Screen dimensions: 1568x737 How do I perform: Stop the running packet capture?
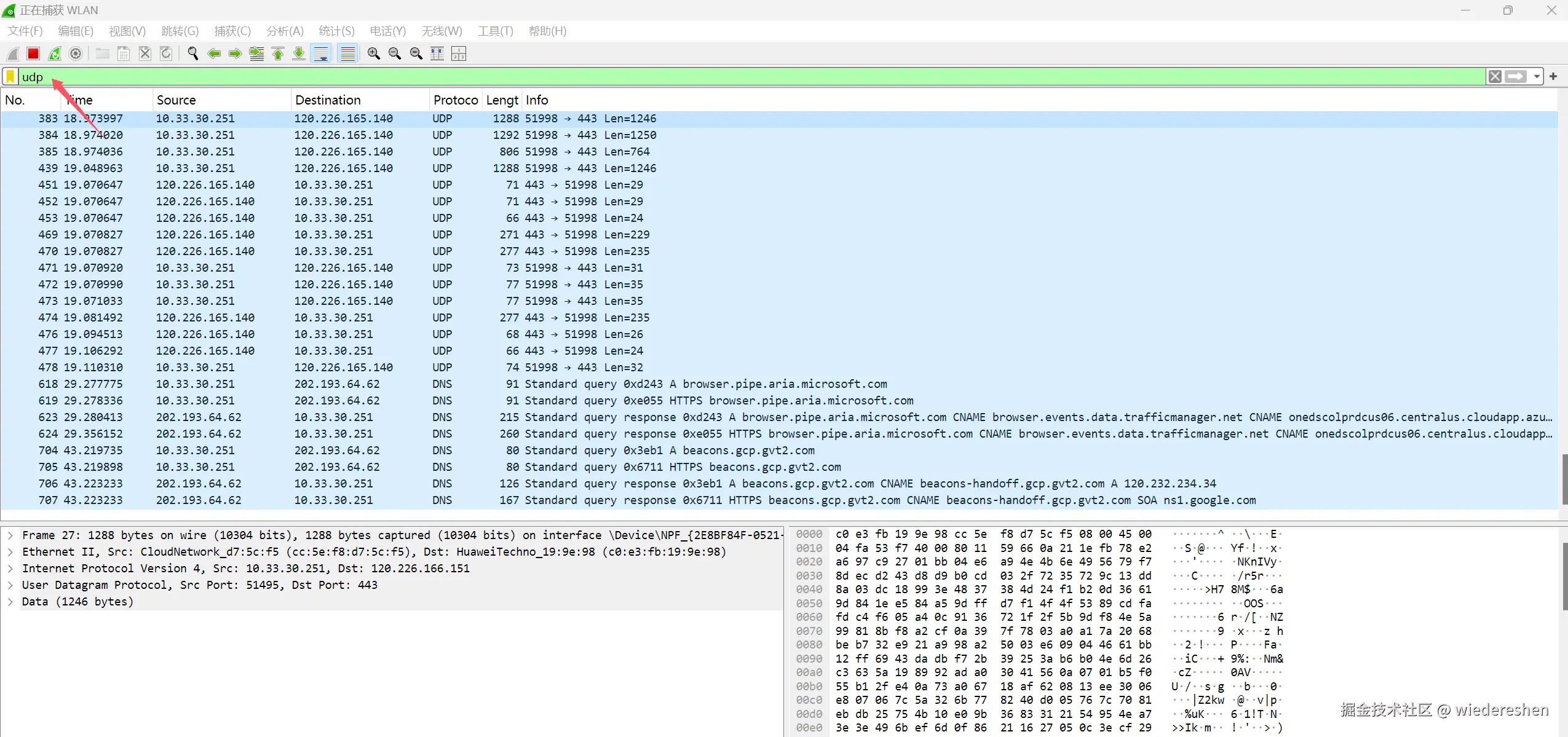[33, 54]
